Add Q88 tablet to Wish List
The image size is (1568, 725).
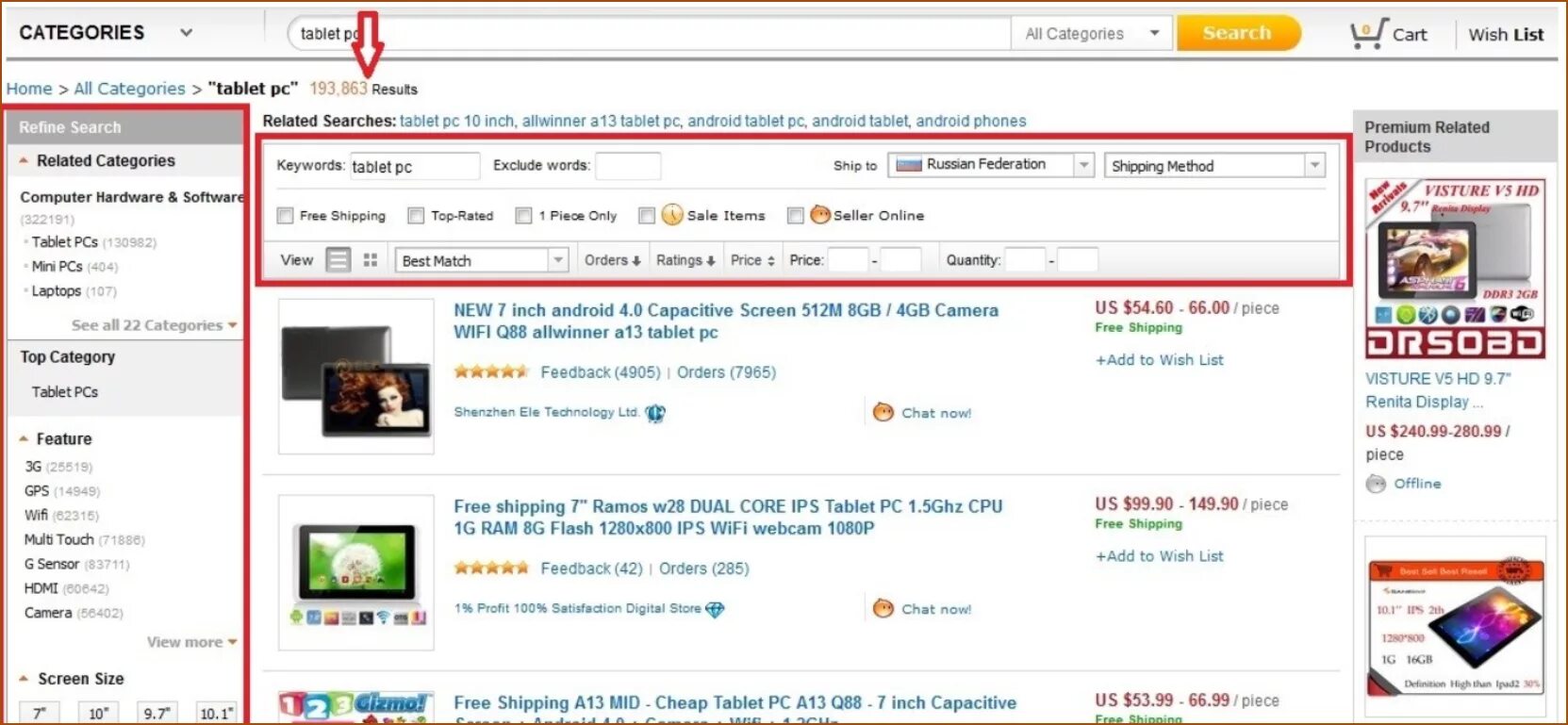pyautogui.click(x=1159, y=360)
